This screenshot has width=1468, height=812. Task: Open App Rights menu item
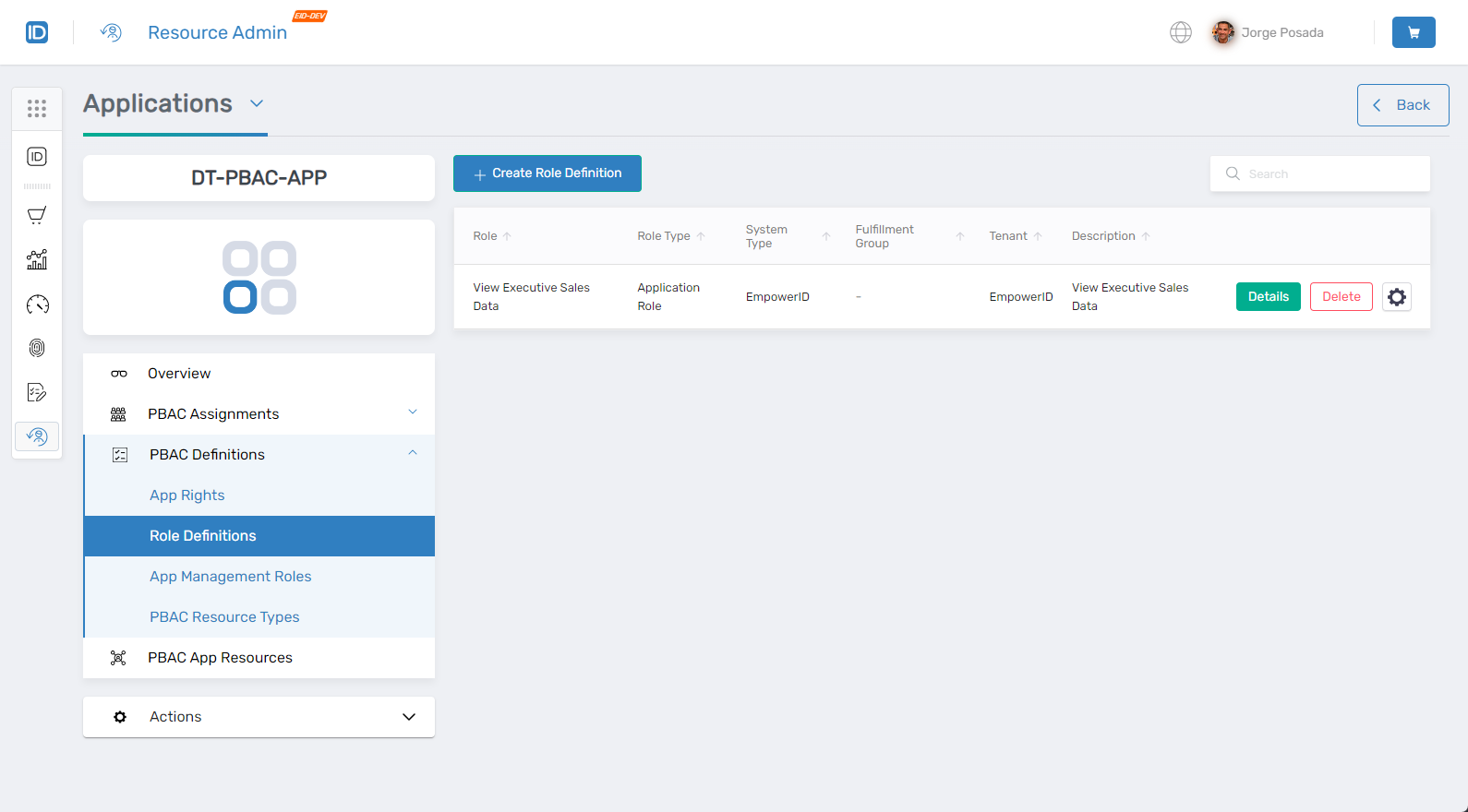coord(187,496)
